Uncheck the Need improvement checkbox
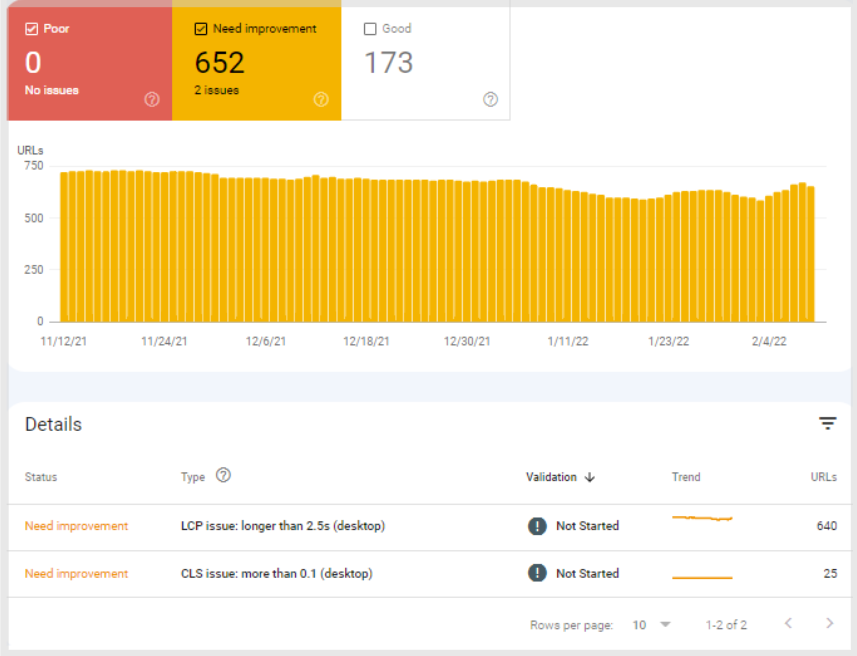 click(x=201, y=29)
